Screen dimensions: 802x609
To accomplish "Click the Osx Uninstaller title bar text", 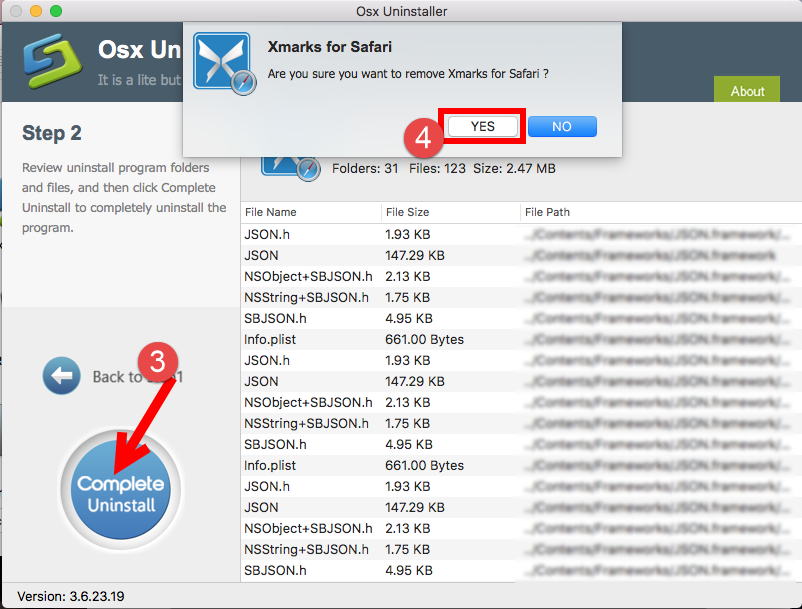I will point(401,11).
